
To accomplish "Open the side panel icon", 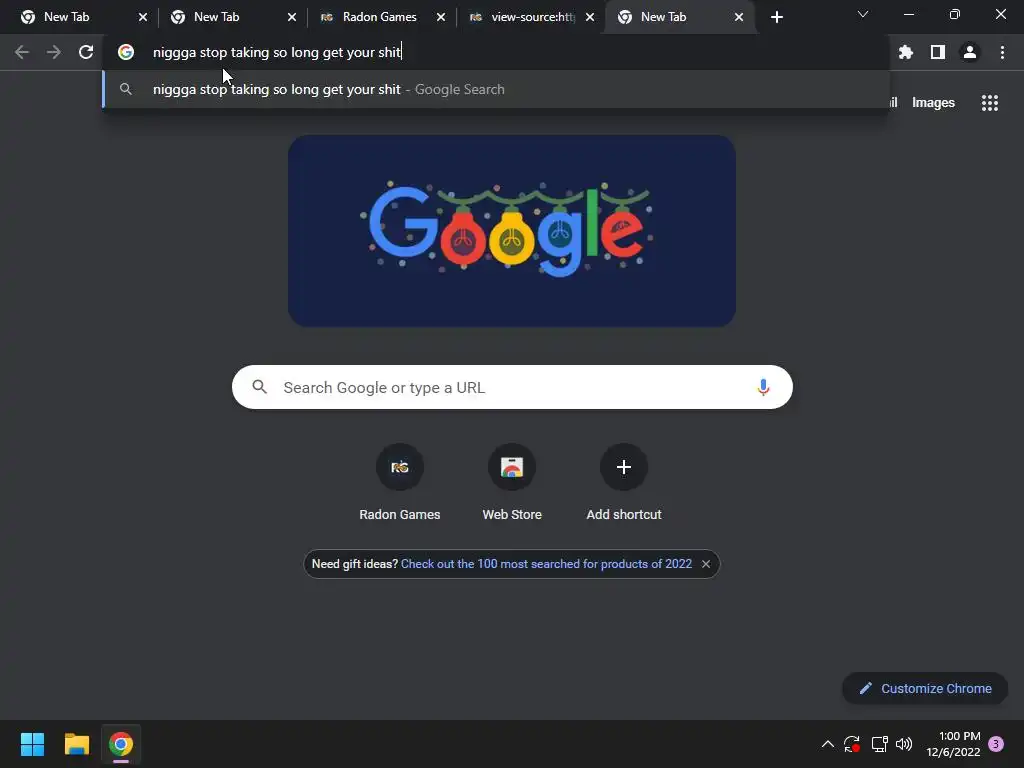I will pos(938,52).
